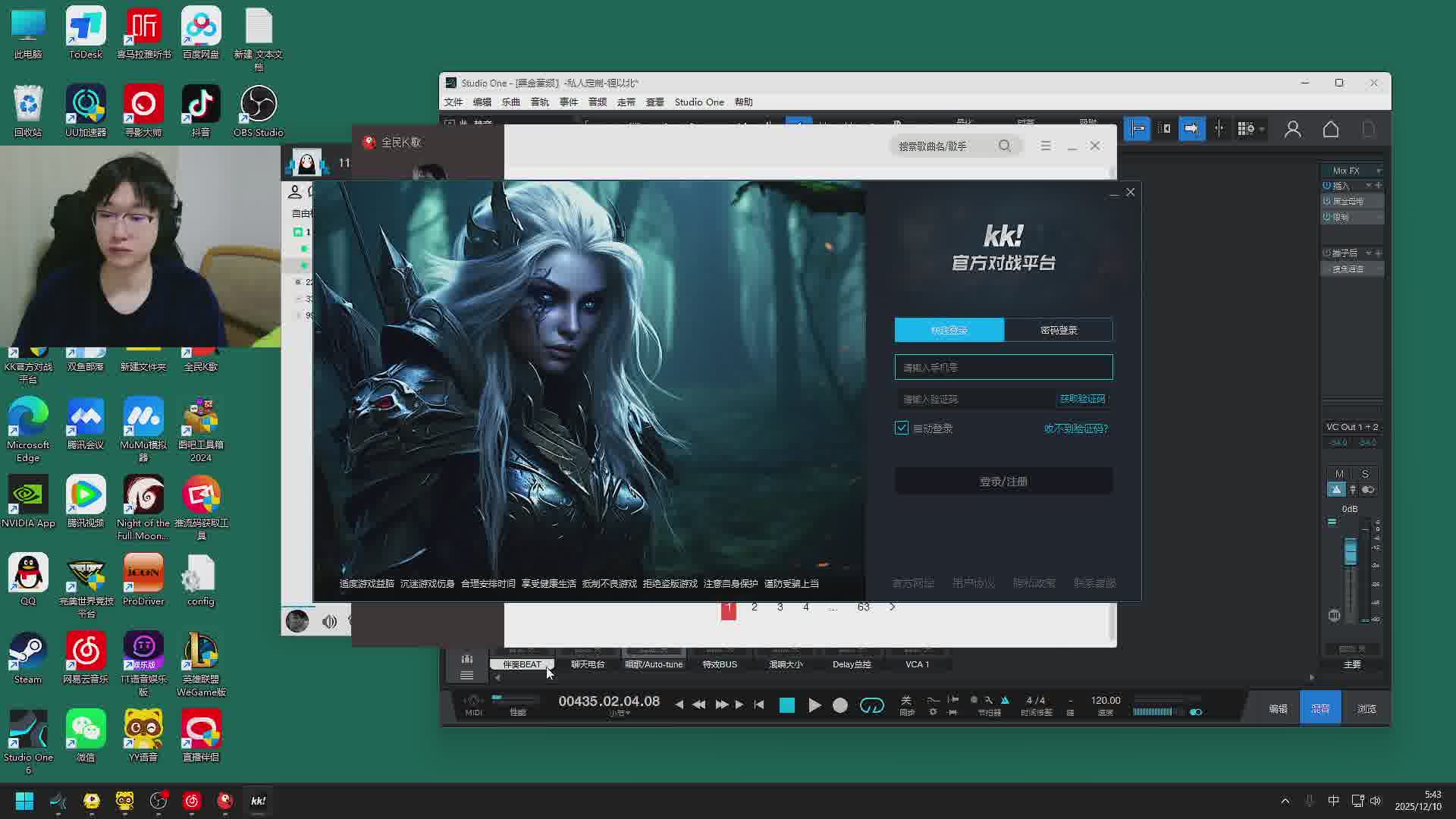
Task: Open the Studio One home start page
Action: tap(1330, 130)
